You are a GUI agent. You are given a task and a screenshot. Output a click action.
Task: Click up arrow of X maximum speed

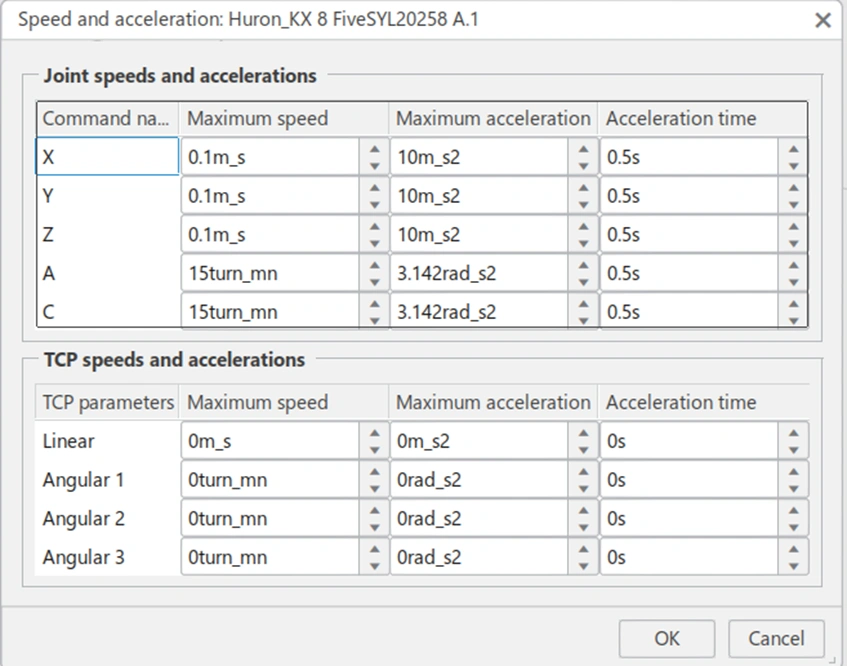374,148
